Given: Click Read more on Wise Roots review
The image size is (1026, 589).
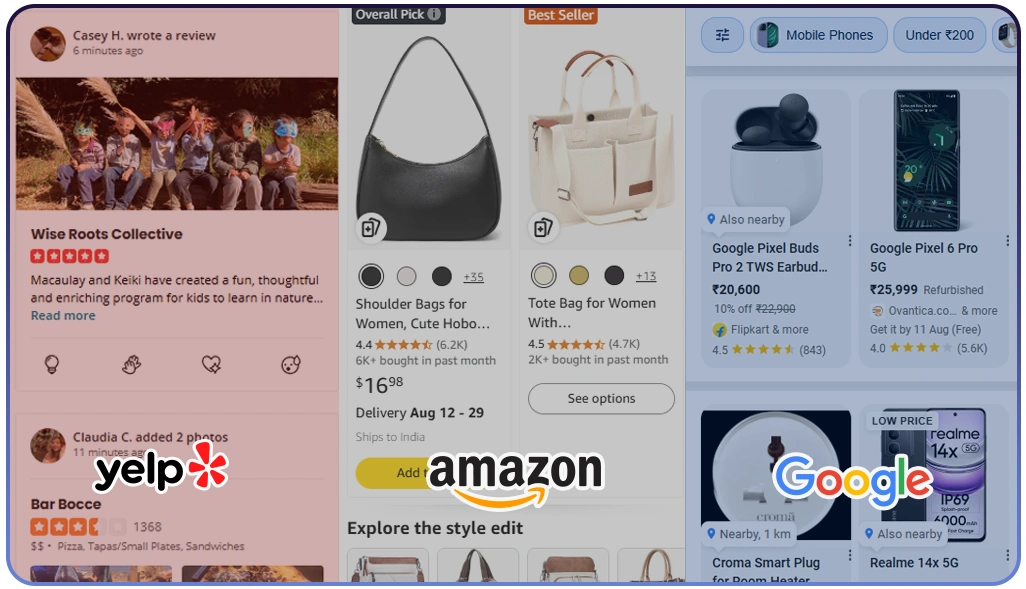Looking at the screenshot, I should pyautogui.click(x=63, y=315).
